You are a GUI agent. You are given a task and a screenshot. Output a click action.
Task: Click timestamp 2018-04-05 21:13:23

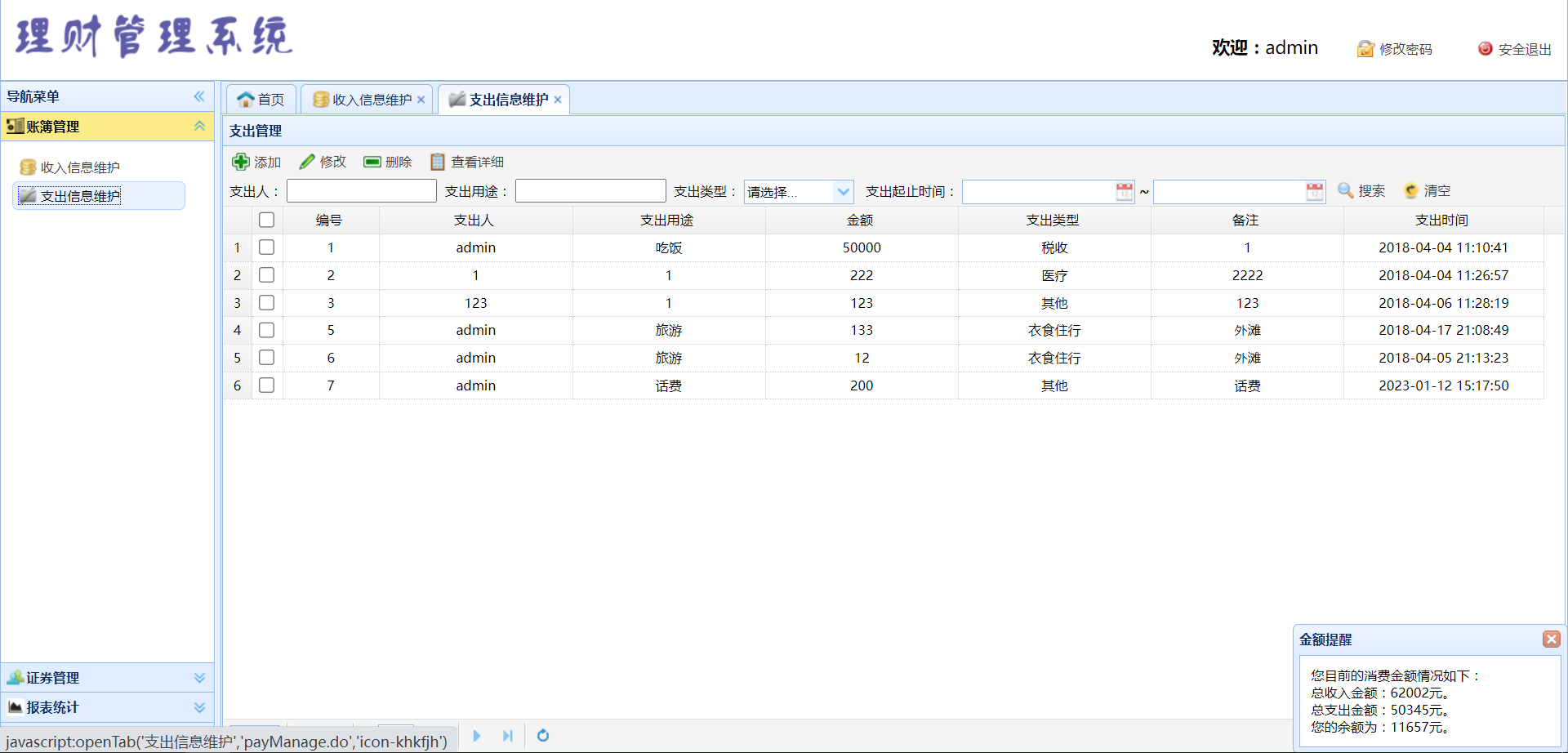1443,358
